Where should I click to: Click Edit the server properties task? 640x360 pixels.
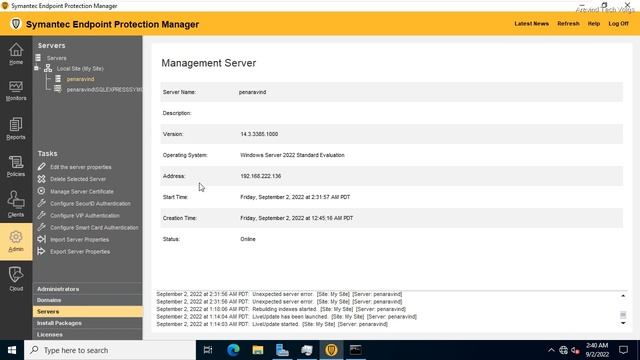click(x=80, y=167)
